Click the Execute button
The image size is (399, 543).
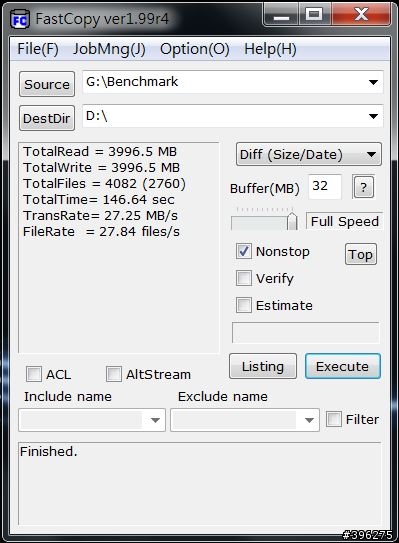pos(343,366)
